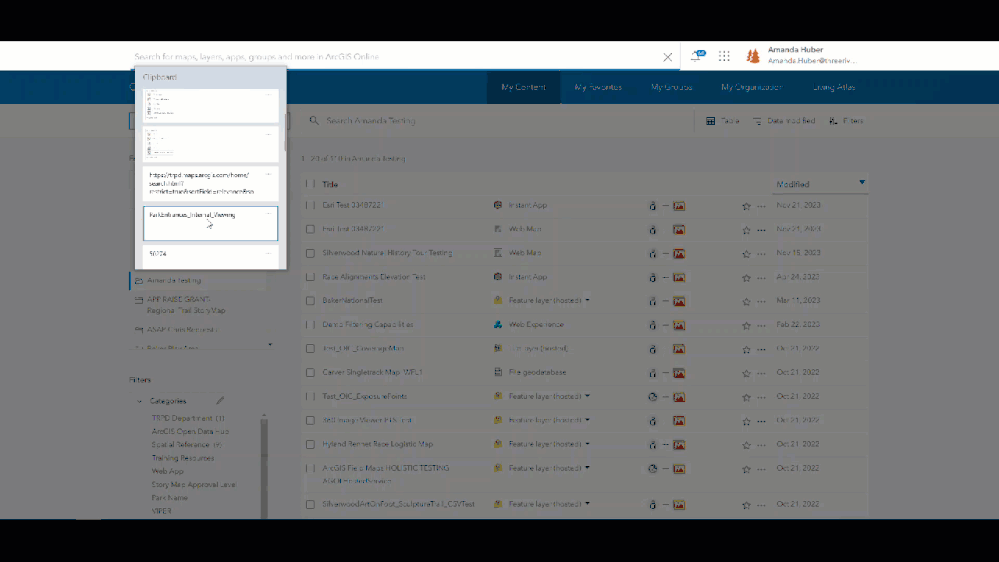Clear the top search bar with X
Image resolution: width=999 pixels, height=562 pixels.
(x=667, y=57)
